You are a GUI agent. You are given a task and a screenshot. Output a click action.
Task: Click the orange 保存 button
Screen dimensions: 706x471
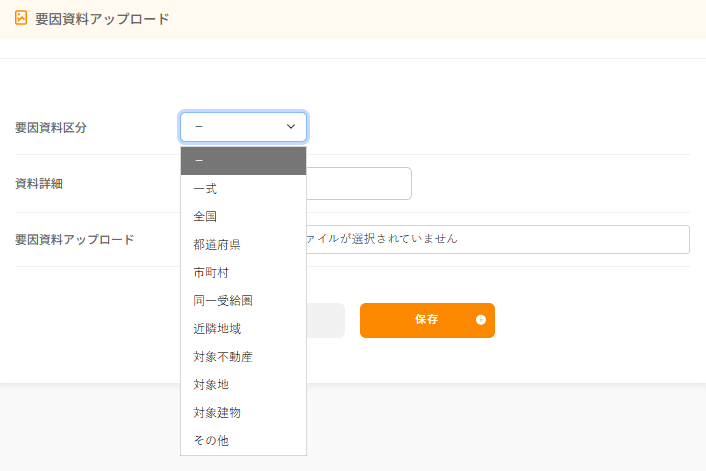pos(427,320)
